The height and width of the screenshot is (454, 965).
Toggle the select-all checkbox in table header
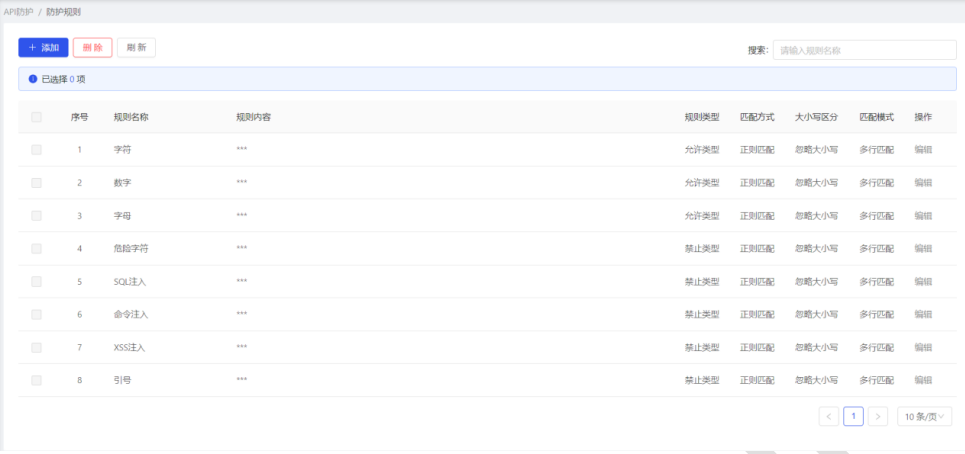[x=37, y=117]
